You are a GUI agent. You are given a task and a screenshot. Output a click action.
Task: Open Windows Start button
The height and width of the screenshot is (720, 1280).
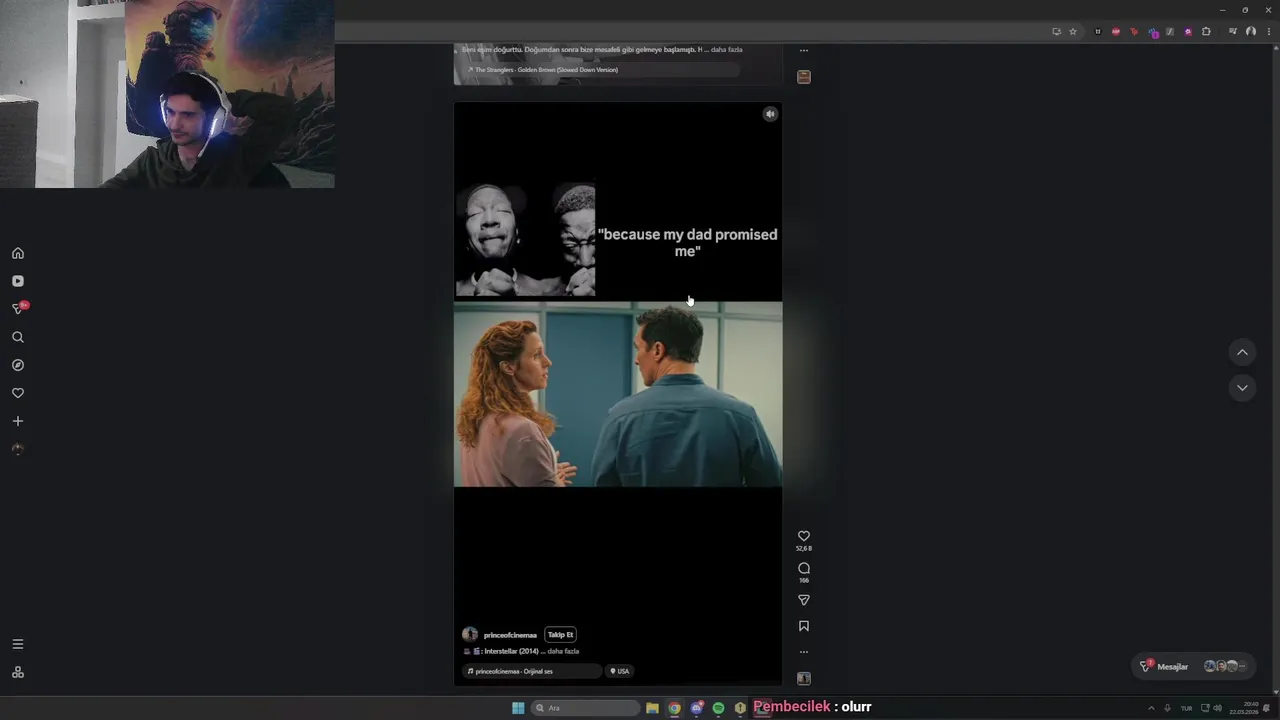[x=518, y=708]
